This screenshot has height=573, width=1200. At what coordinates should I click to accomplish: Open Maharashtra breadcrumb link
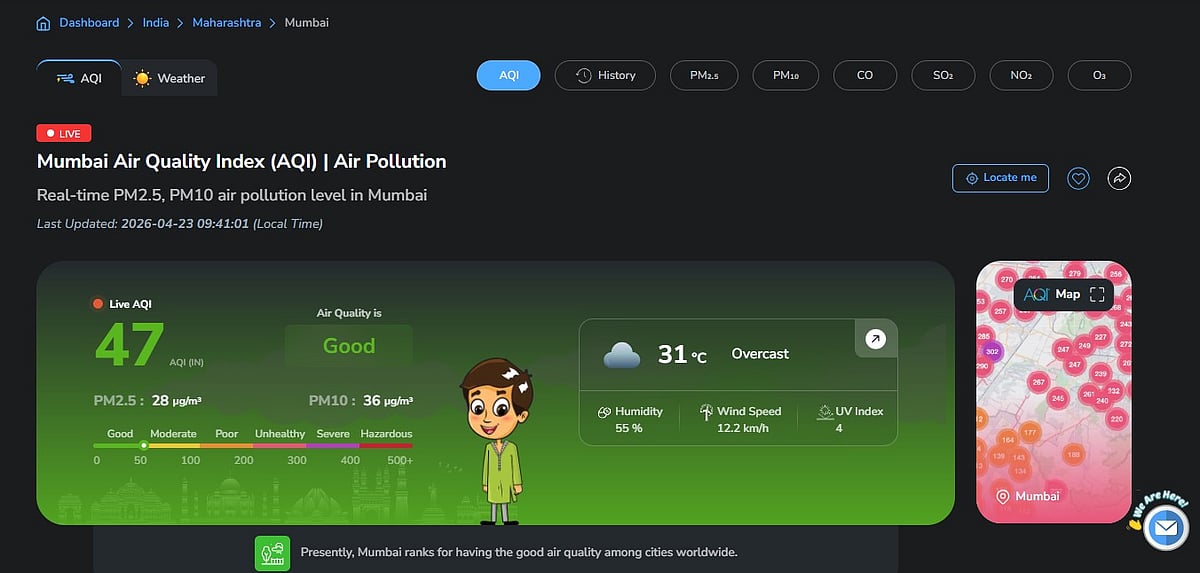tap(229, 22)
